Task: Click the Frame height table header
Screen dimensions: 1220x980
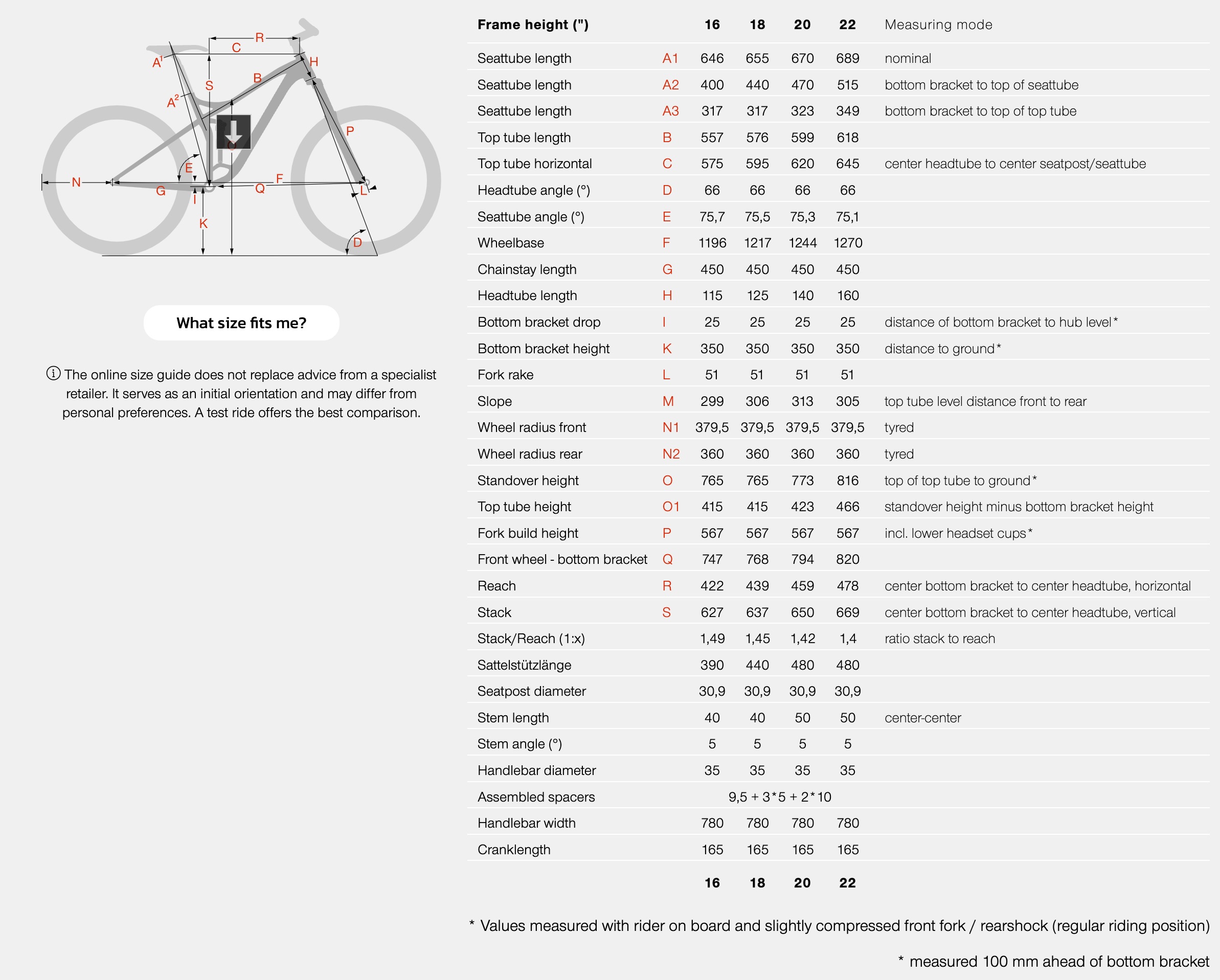Action: pyautogui.click(x=532, y=25)
